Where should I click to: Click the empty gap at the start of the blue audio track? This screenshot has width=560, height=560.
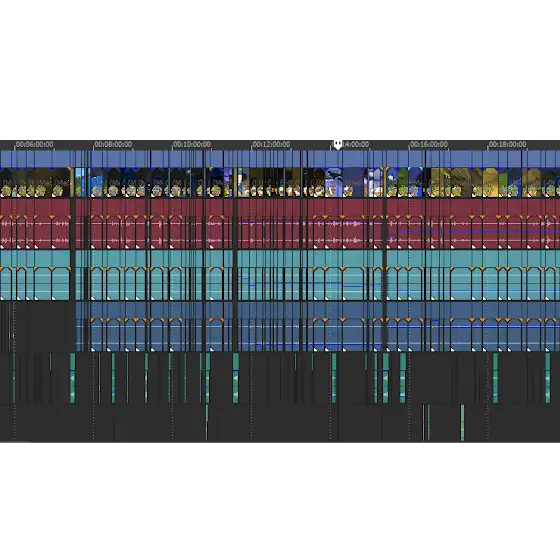[x=38, y=326]
